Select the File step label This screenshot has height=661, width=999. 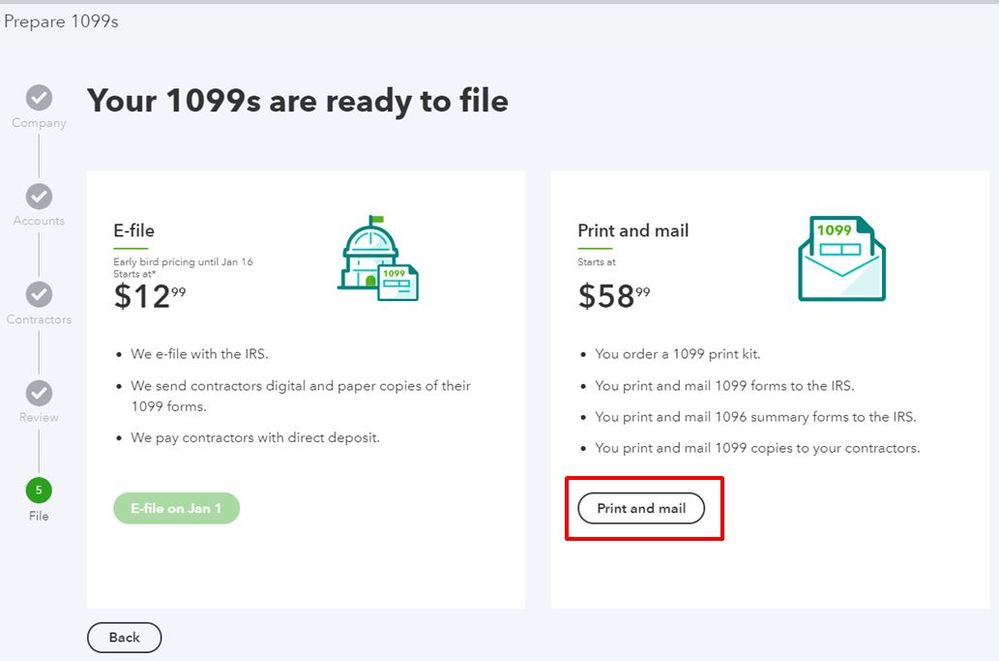(x=39, y=516)
